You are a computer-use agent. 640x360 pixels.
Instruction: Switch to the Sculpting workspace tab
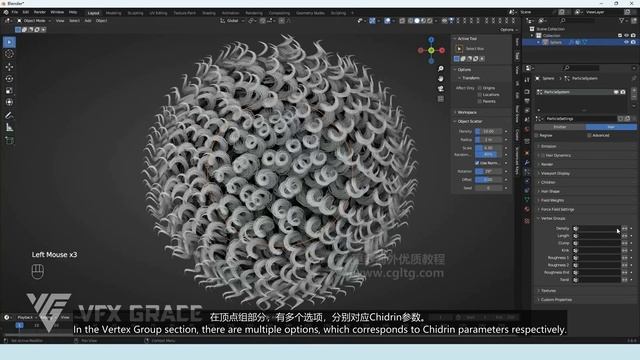(x=136, y=13)
